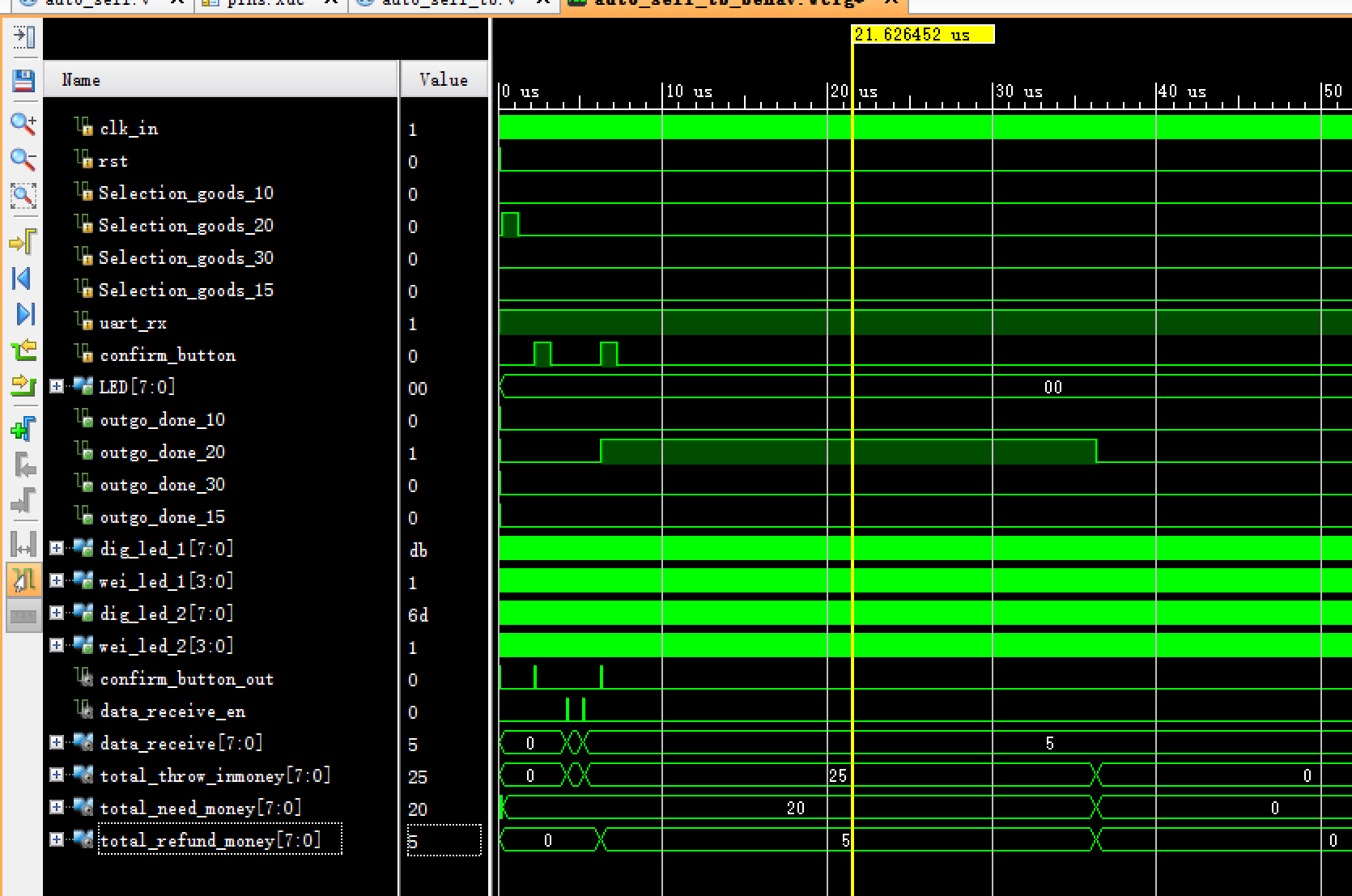1352x896 pixels.
Task: Click the Next Marker icon
Action: coord(23,500)
